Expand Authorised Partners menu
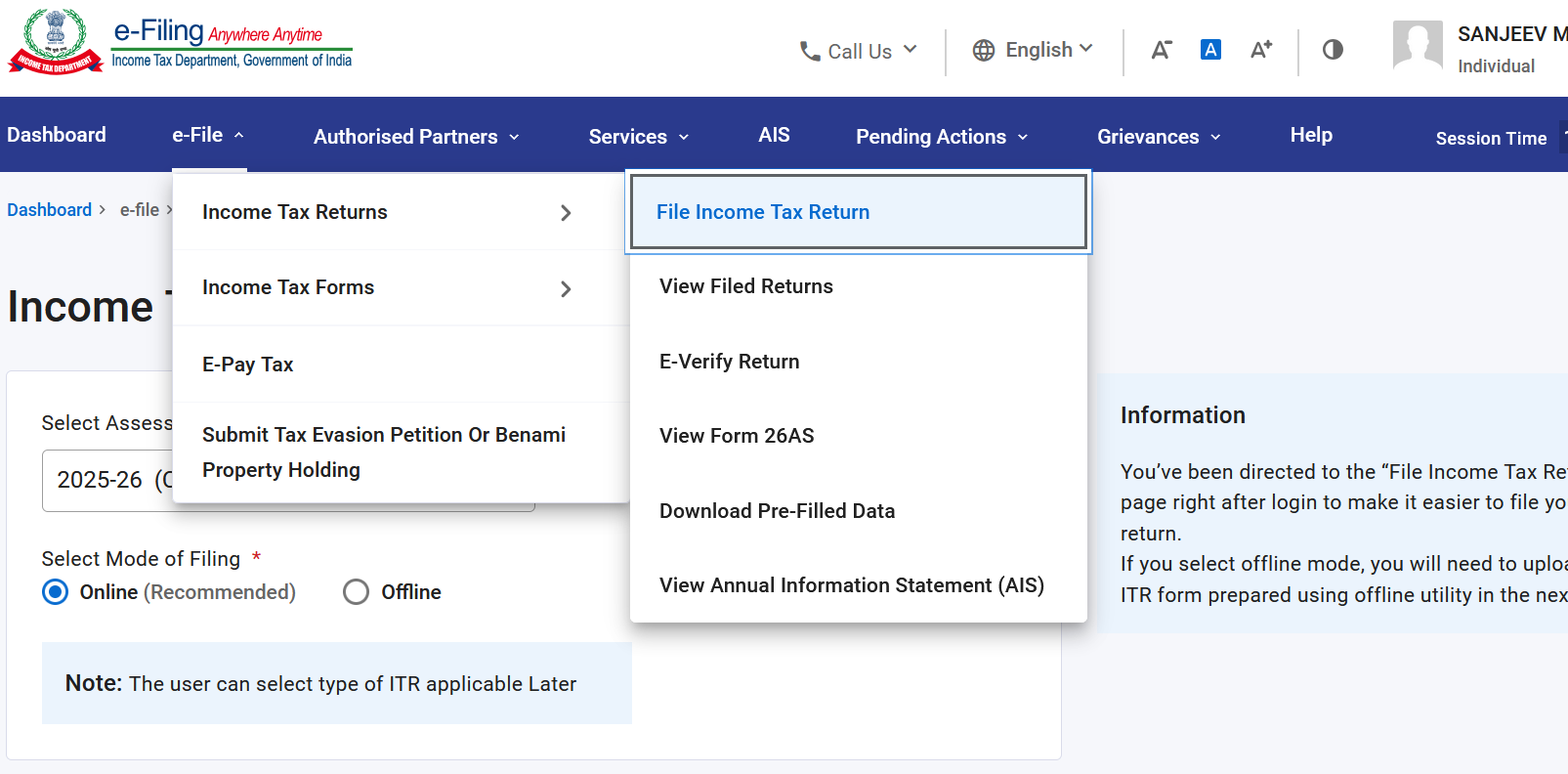The image size is (1568, 774). tap(416, 137)
